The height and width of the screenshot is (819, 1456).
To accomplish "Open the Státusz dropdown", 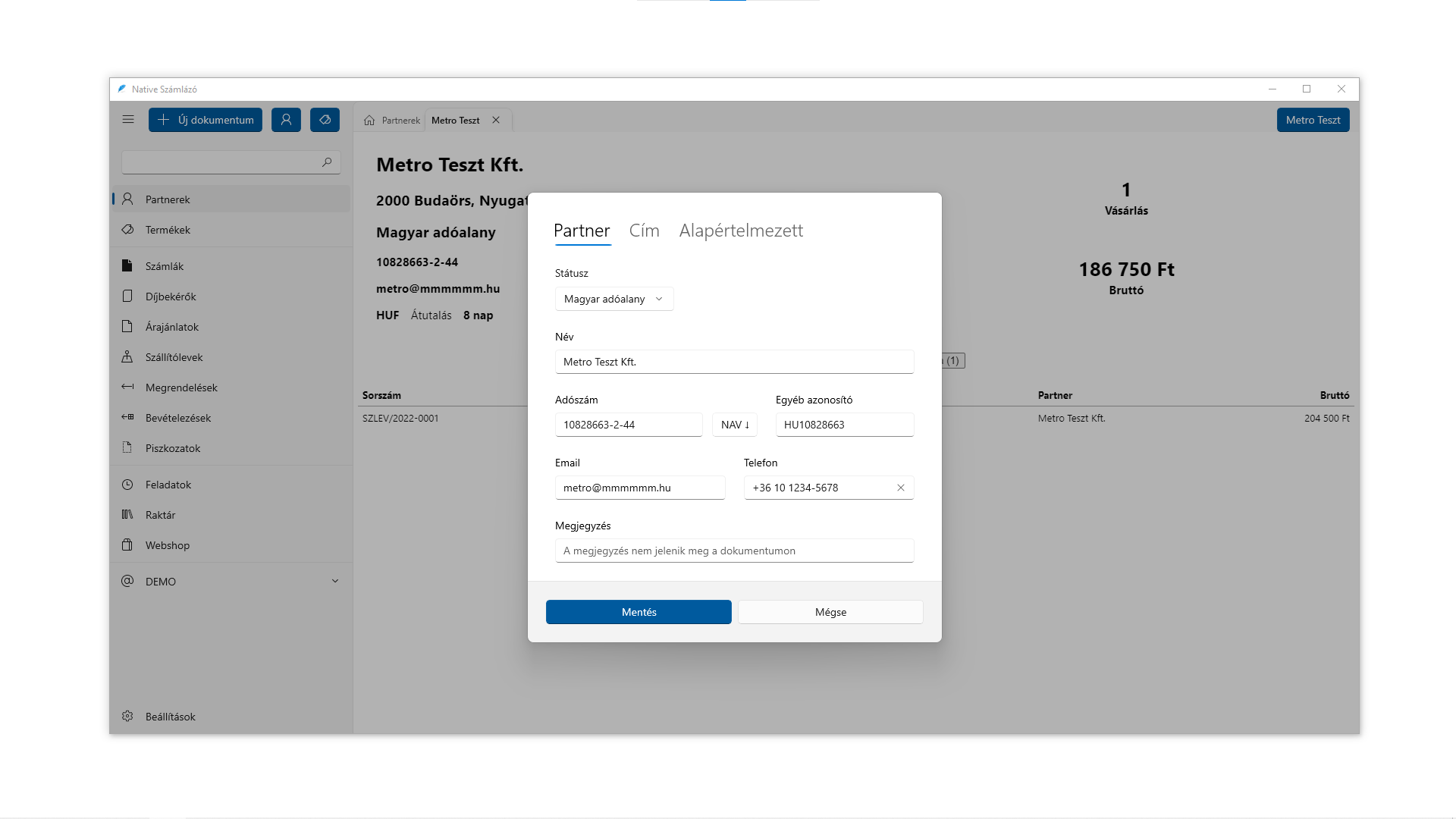I will tap(613, 299).
